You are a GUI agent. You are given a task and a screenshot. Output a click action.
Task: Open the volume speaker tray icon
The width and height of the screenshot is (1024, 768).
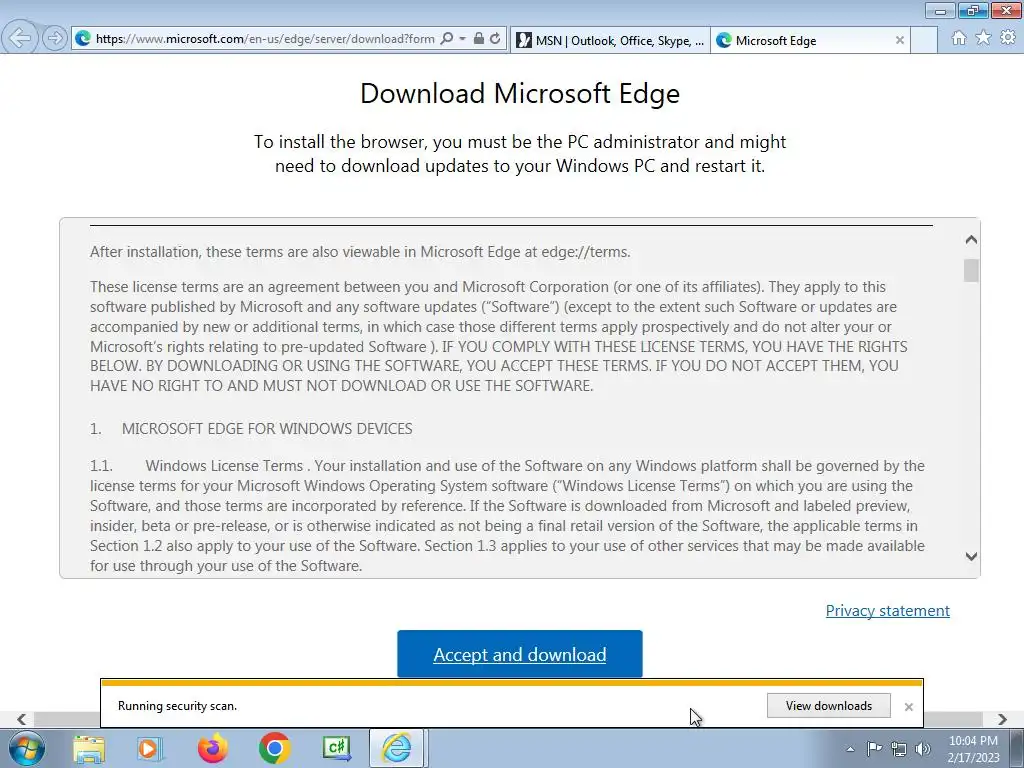coord(923,748)
